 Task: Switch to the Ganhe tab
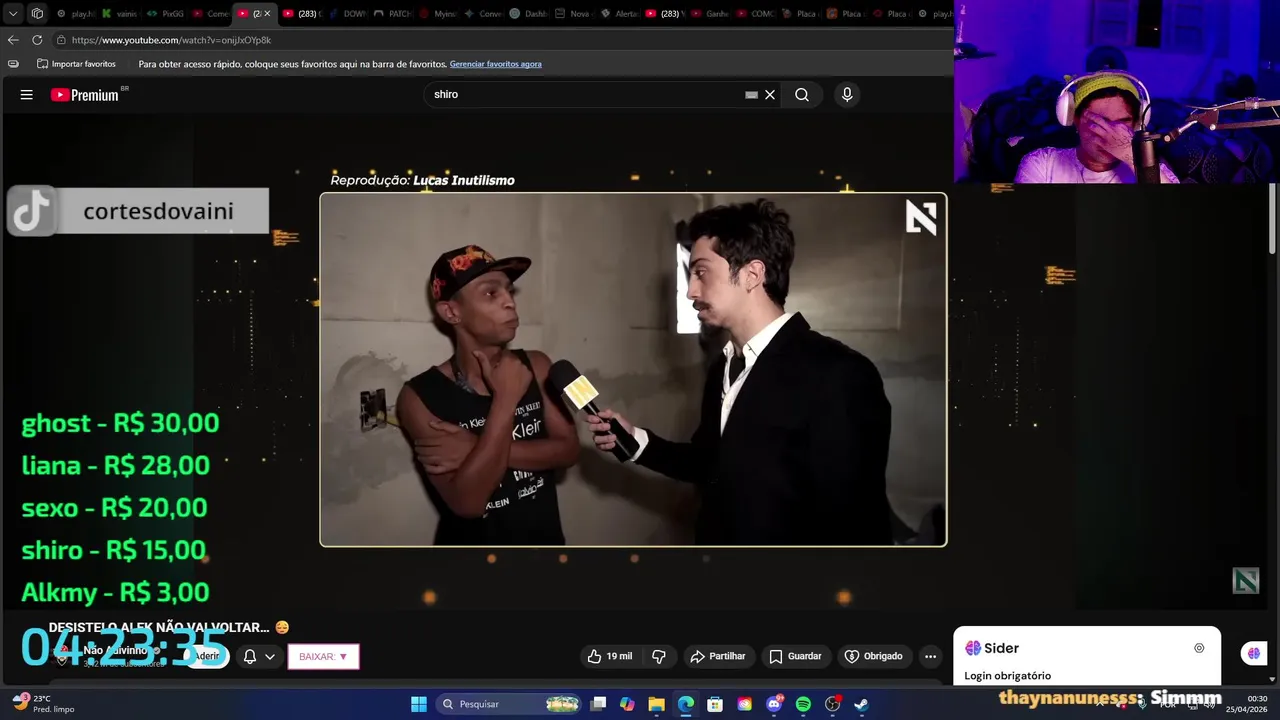[x=708, y=14]
